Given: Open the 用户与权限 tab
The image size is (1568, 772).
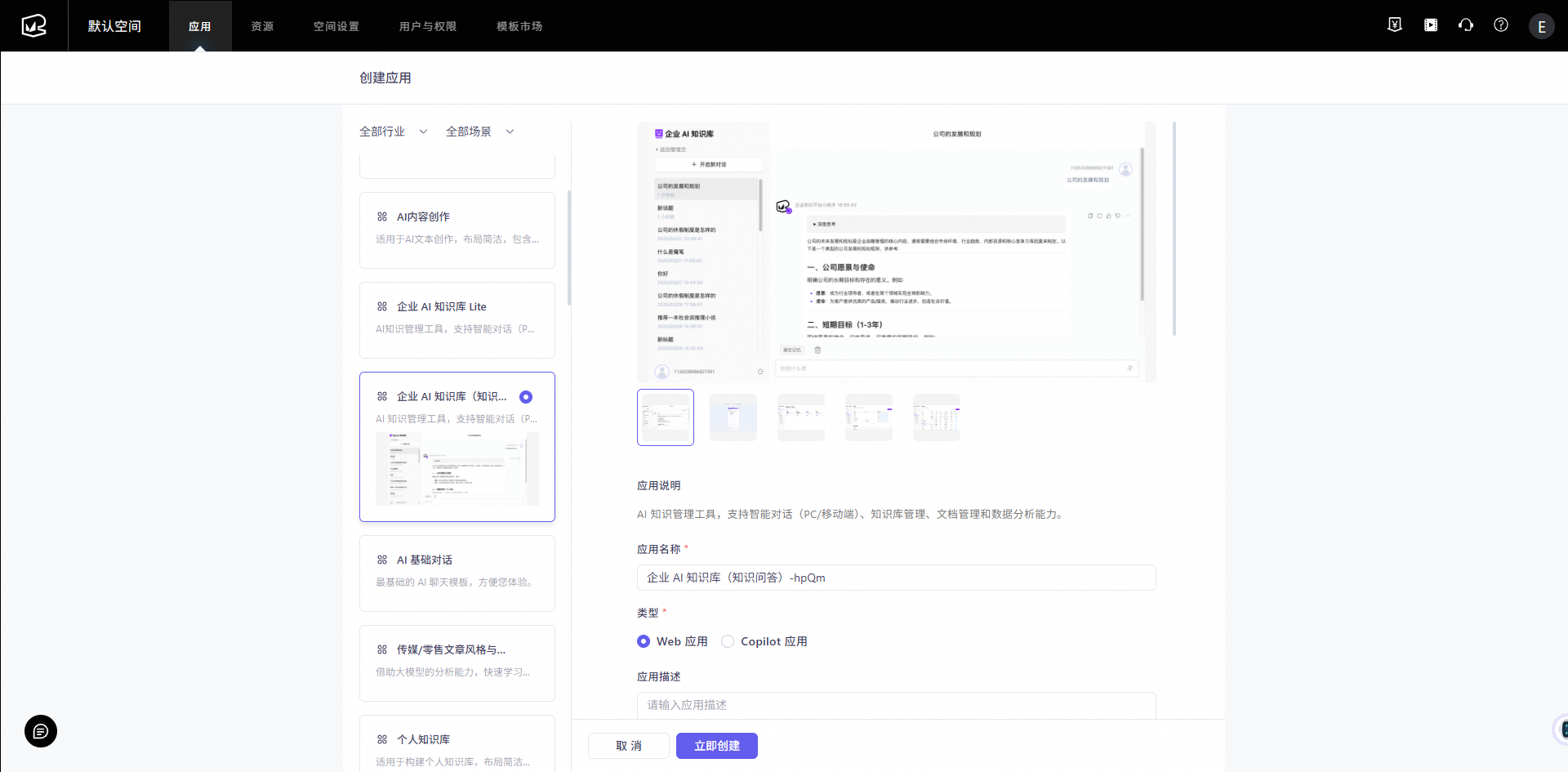Looking at the screenshot, I should point(428,26).
